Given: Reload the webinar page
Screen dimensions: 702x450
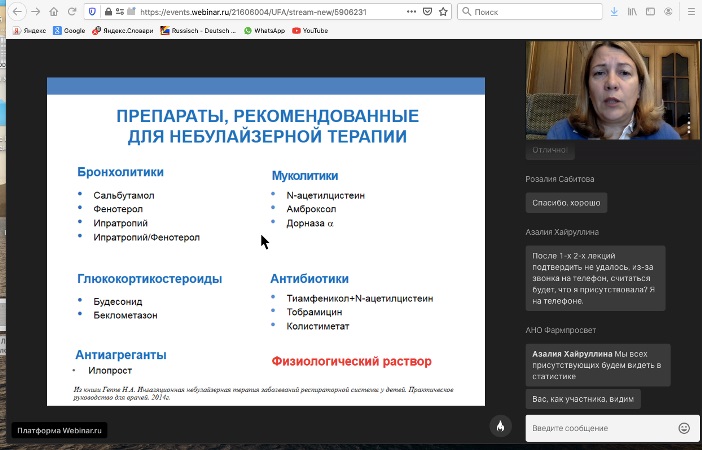Looking at the screenshot, I should [x=72, y=12].
